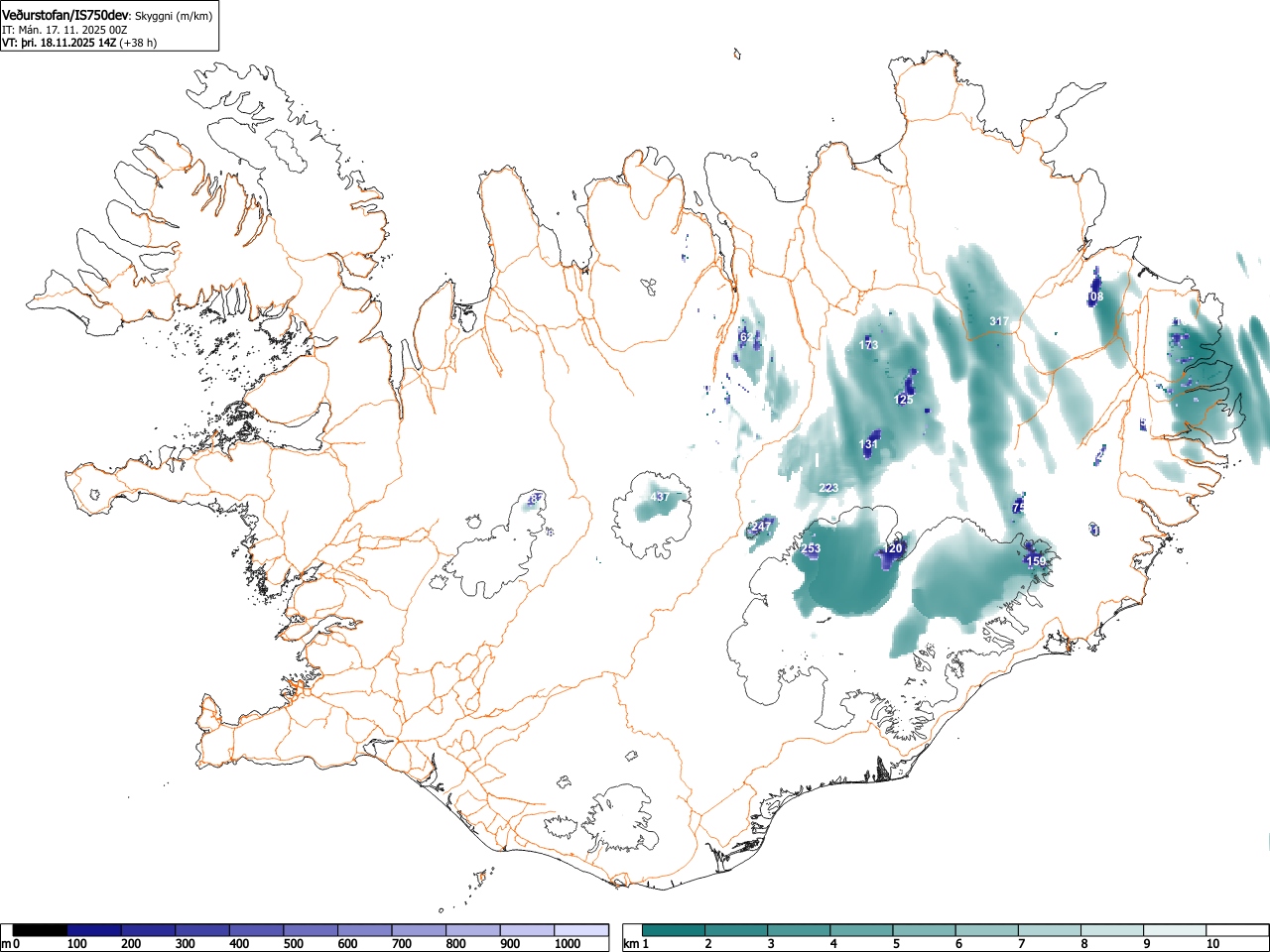1270x952 pixels.
Task: Click the 173 visibility value on the map
Action: (869, 345)
